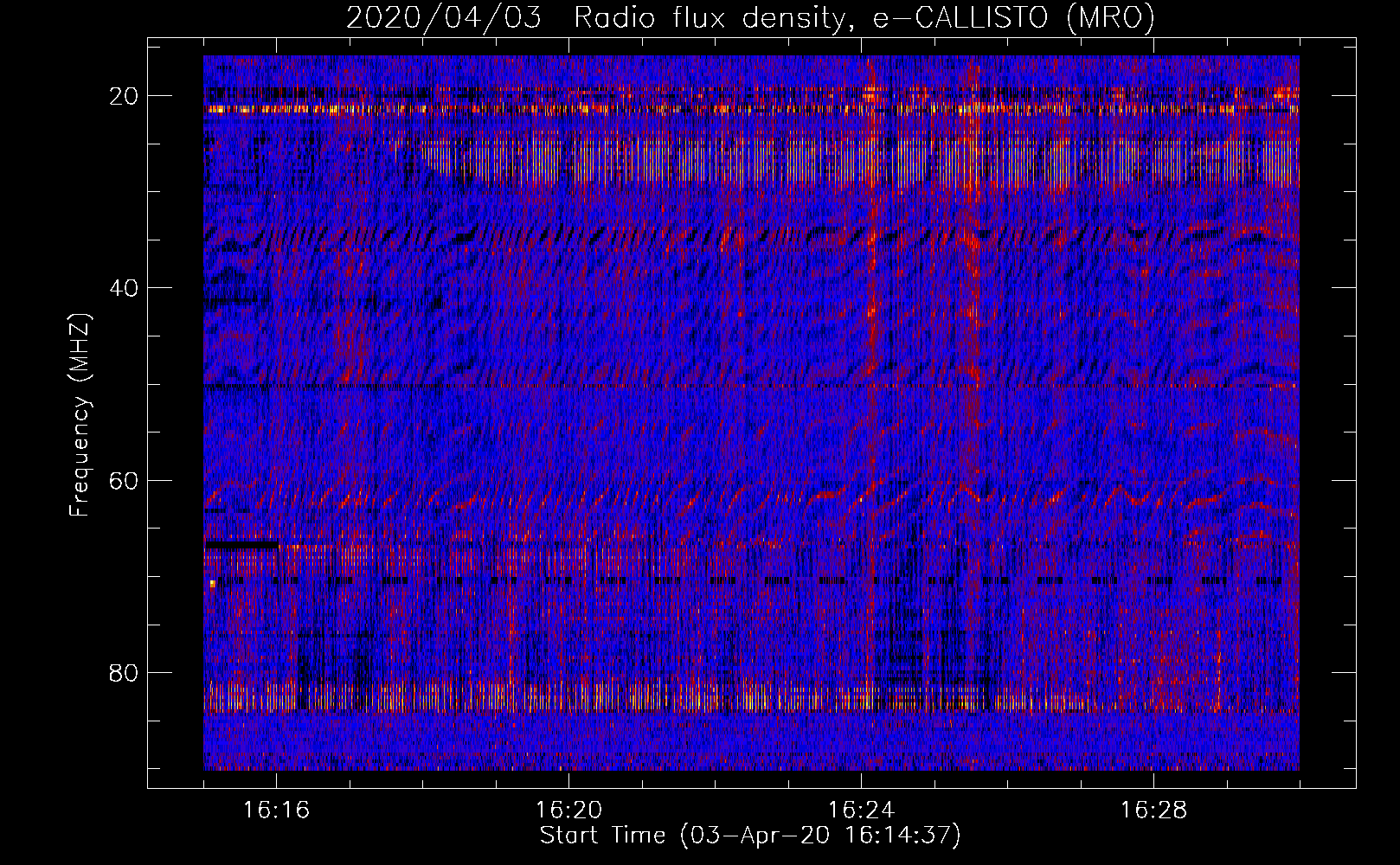Click the "Frequency (MHZ)" axis label
The width and height of the screenshot is (1400, 865).
click(80, 415)
